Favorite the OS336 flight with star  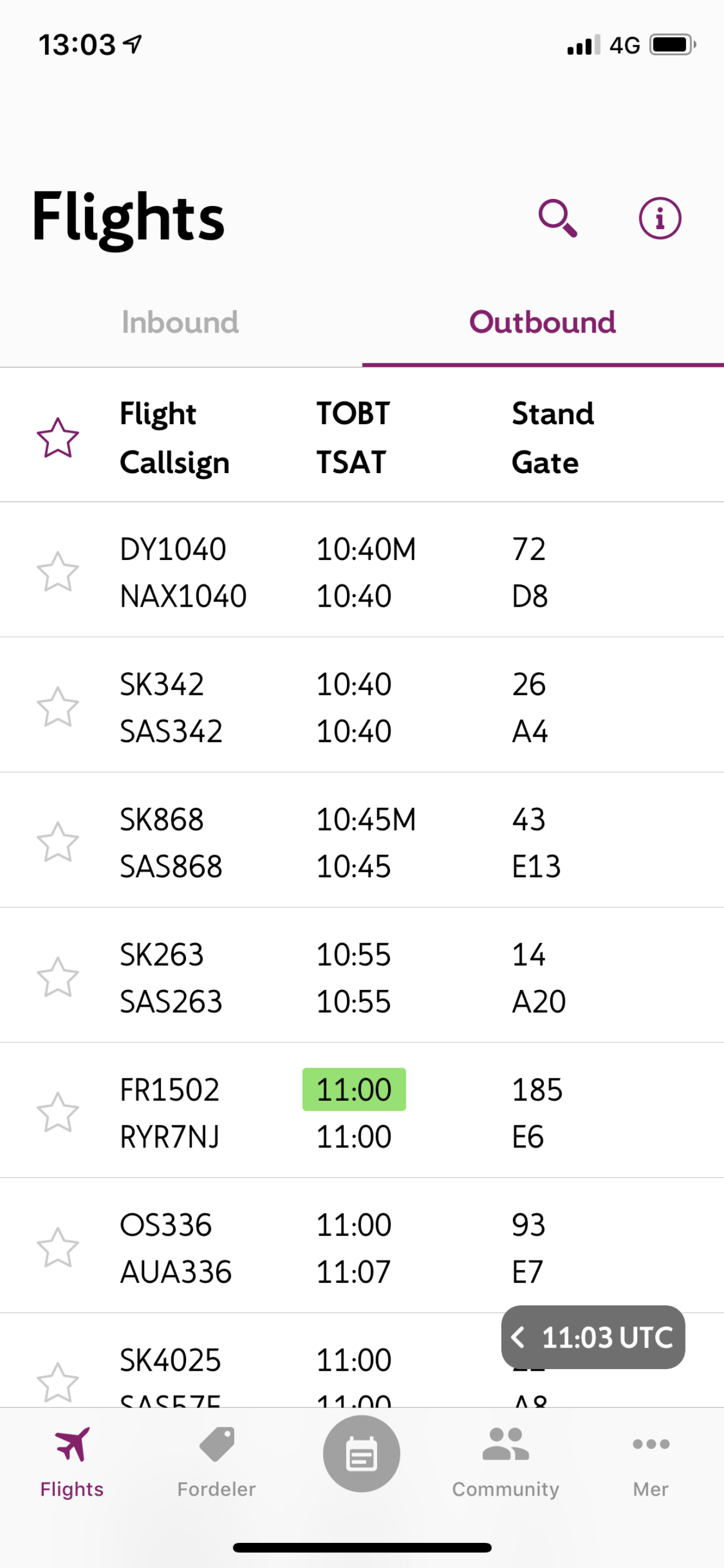point(58,1247)
